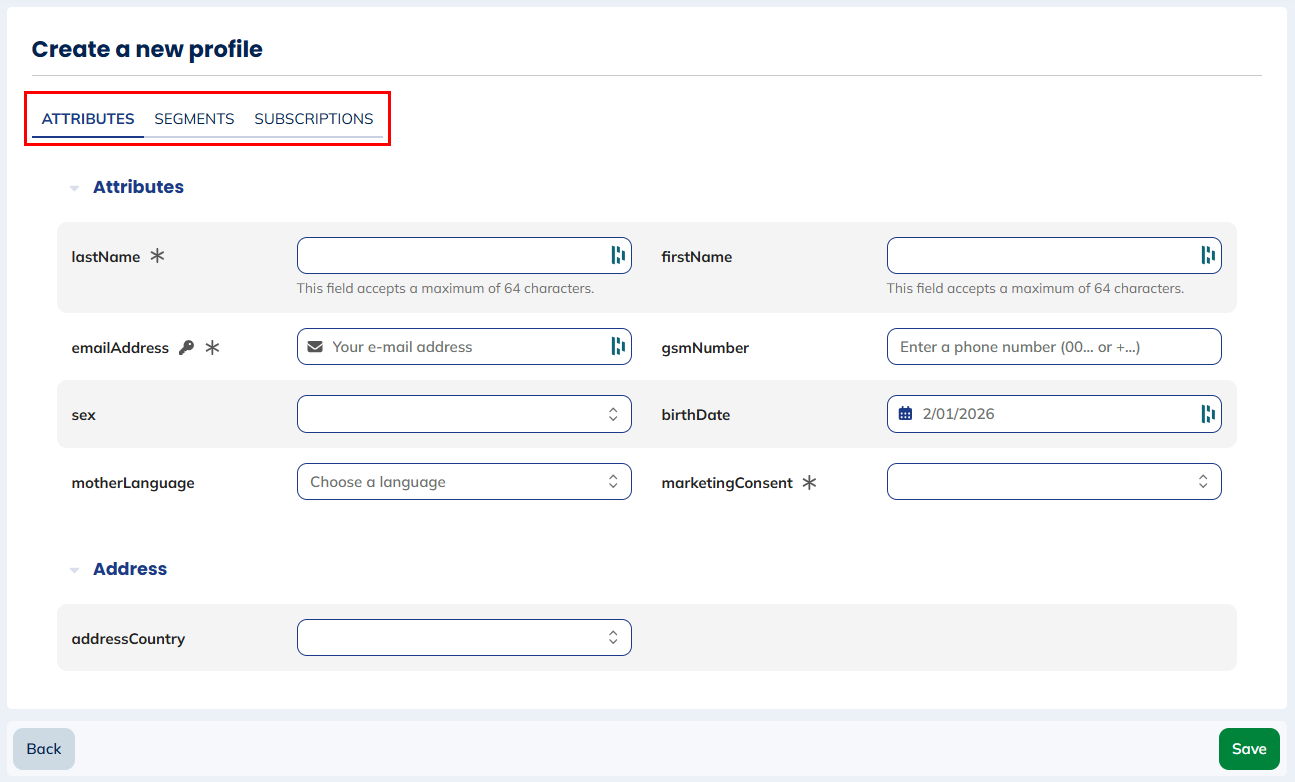
Task: Click the icon inside the emailAddress field
Action: pos(617,346)
